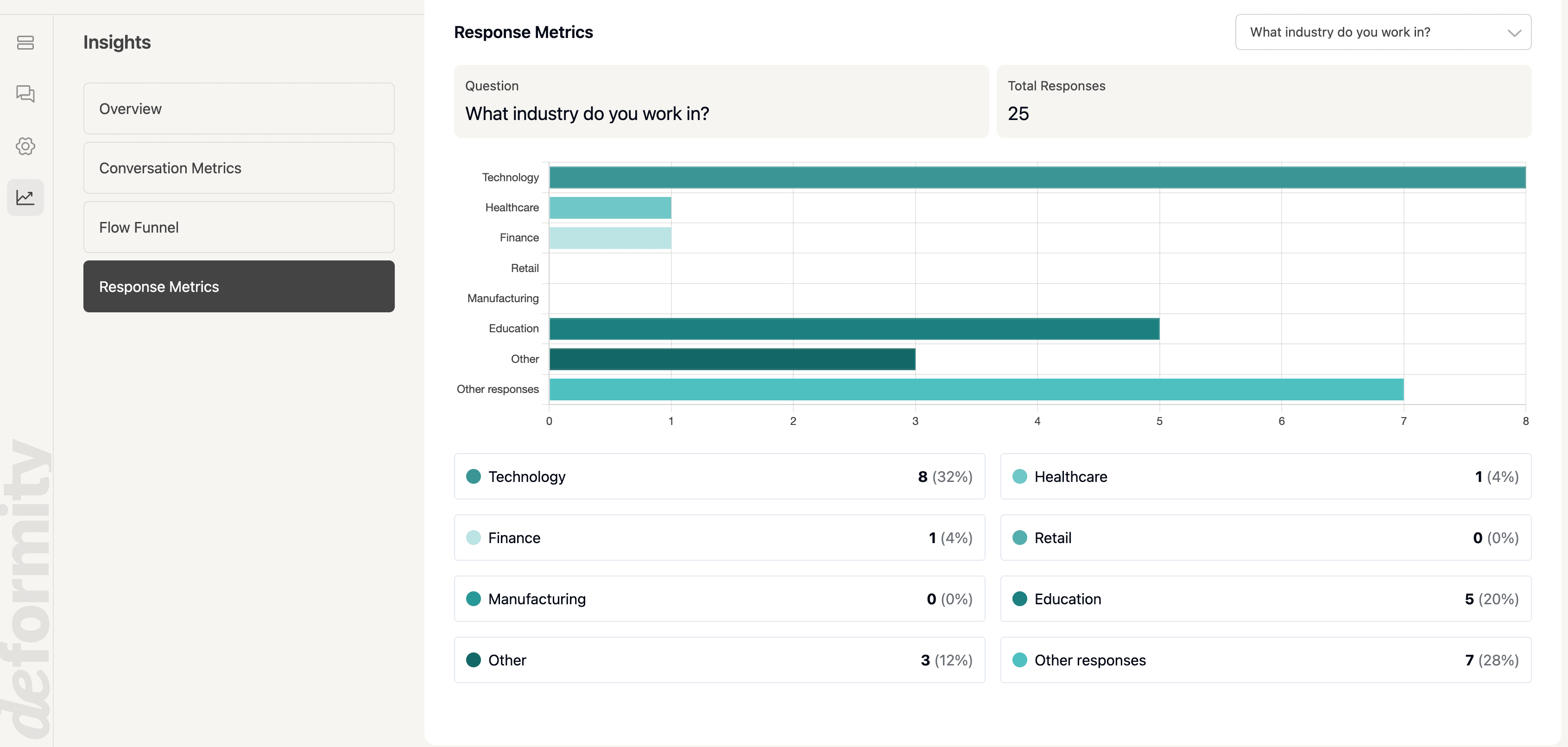This screenshot has width=1568, height=747.
Task: Click the Healthcare legend row
Action: pyautogui.click(x=1266, y=477)
